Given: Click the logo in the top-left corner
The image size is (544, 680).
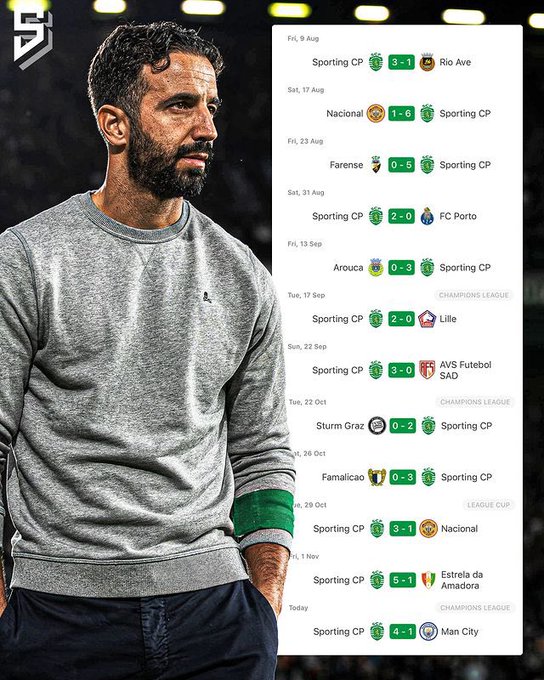Looking at the screenshot, I should coord(33,40).
